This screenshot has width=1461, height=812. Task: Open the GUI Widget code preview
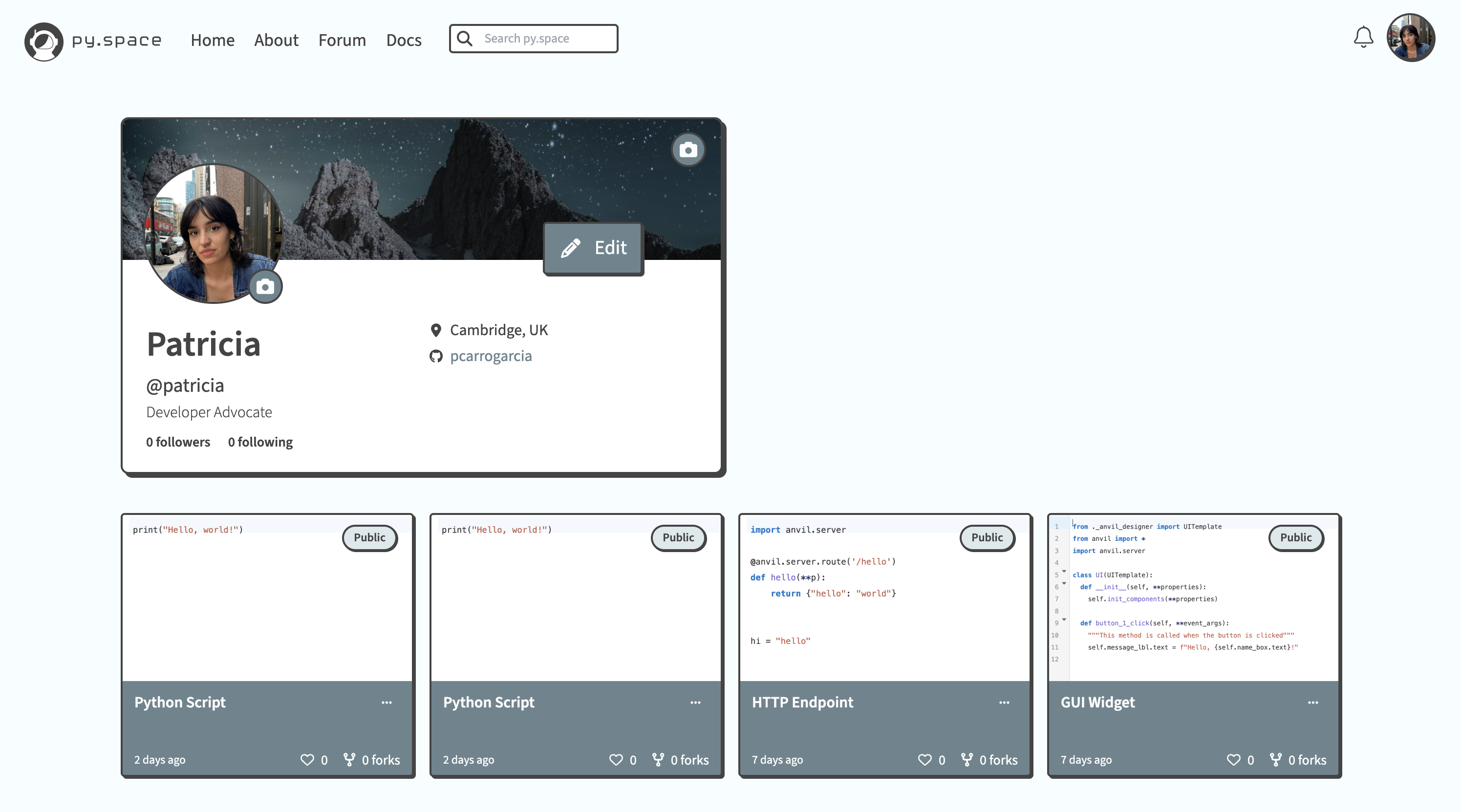(1194, 598)
